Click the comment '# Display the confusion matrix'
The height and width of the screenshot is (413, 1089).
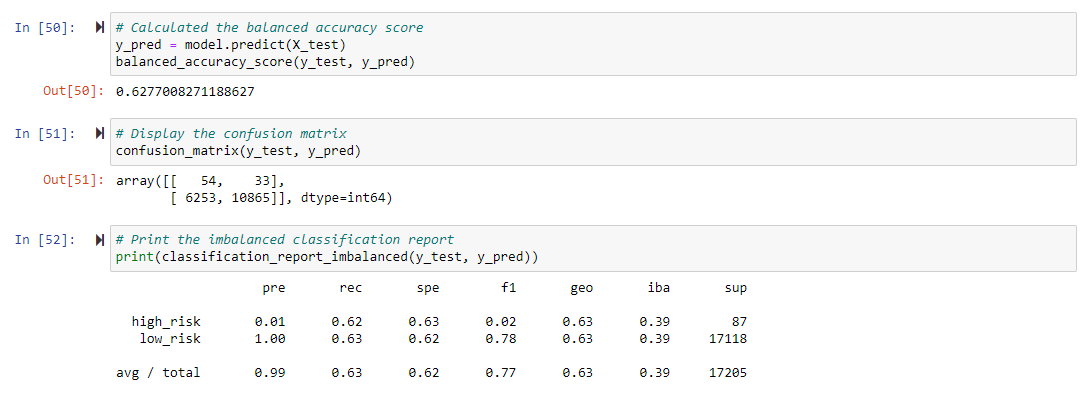pyautogui.click(x=231, y=134)
